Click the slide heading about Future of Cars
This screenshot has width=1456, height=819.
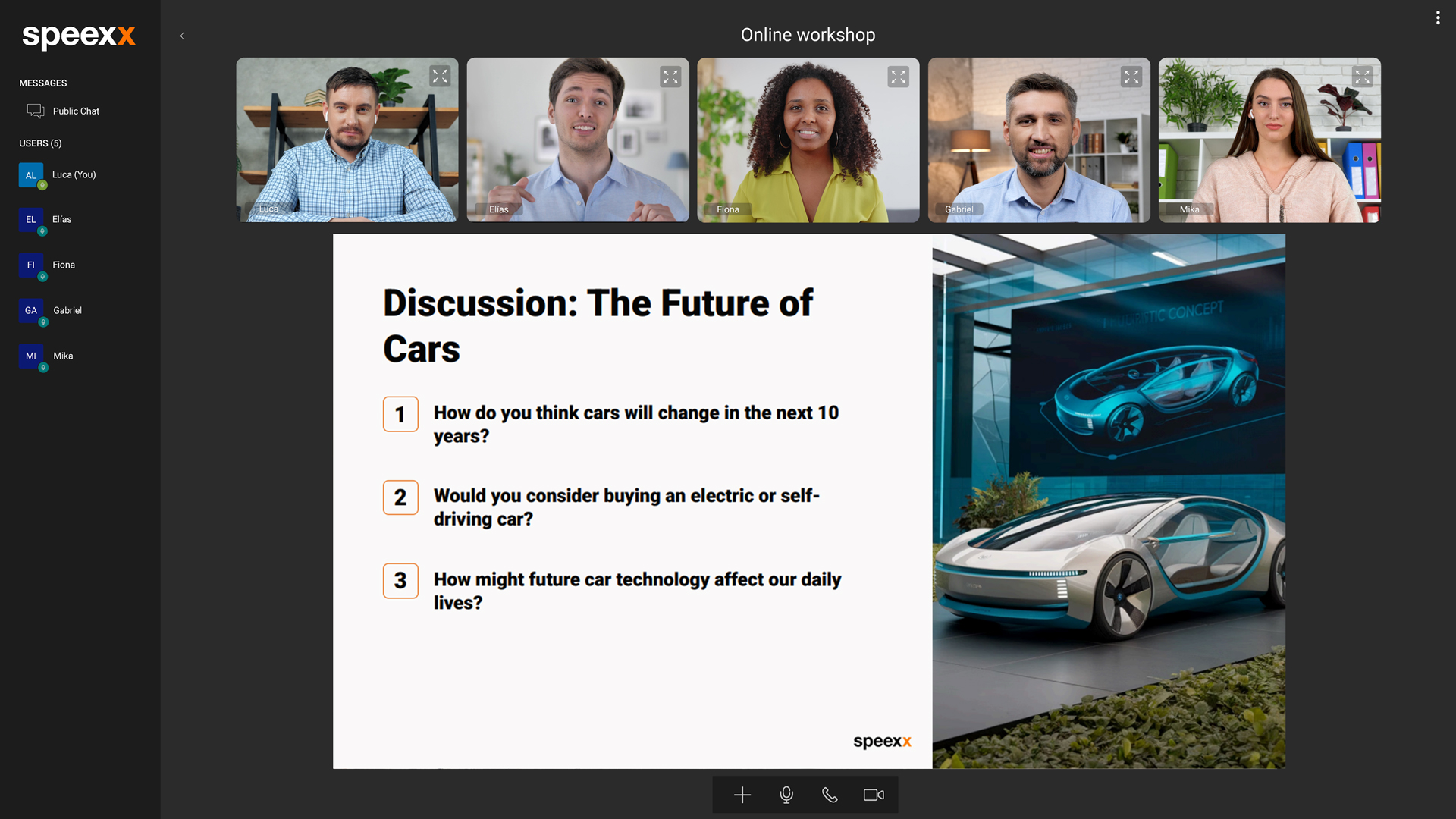(598, 326)
